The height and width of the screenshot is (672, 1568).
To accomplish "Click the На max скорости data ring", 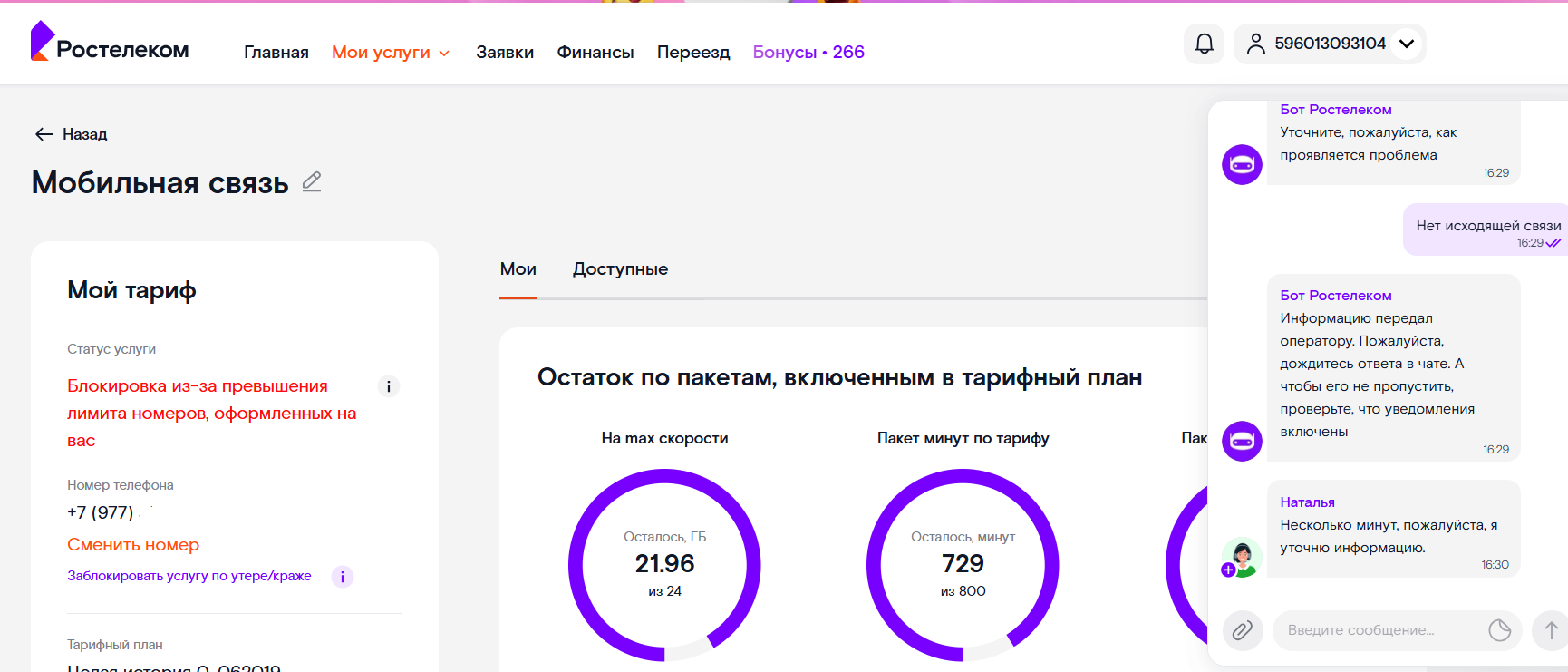I will pos(664,565).
